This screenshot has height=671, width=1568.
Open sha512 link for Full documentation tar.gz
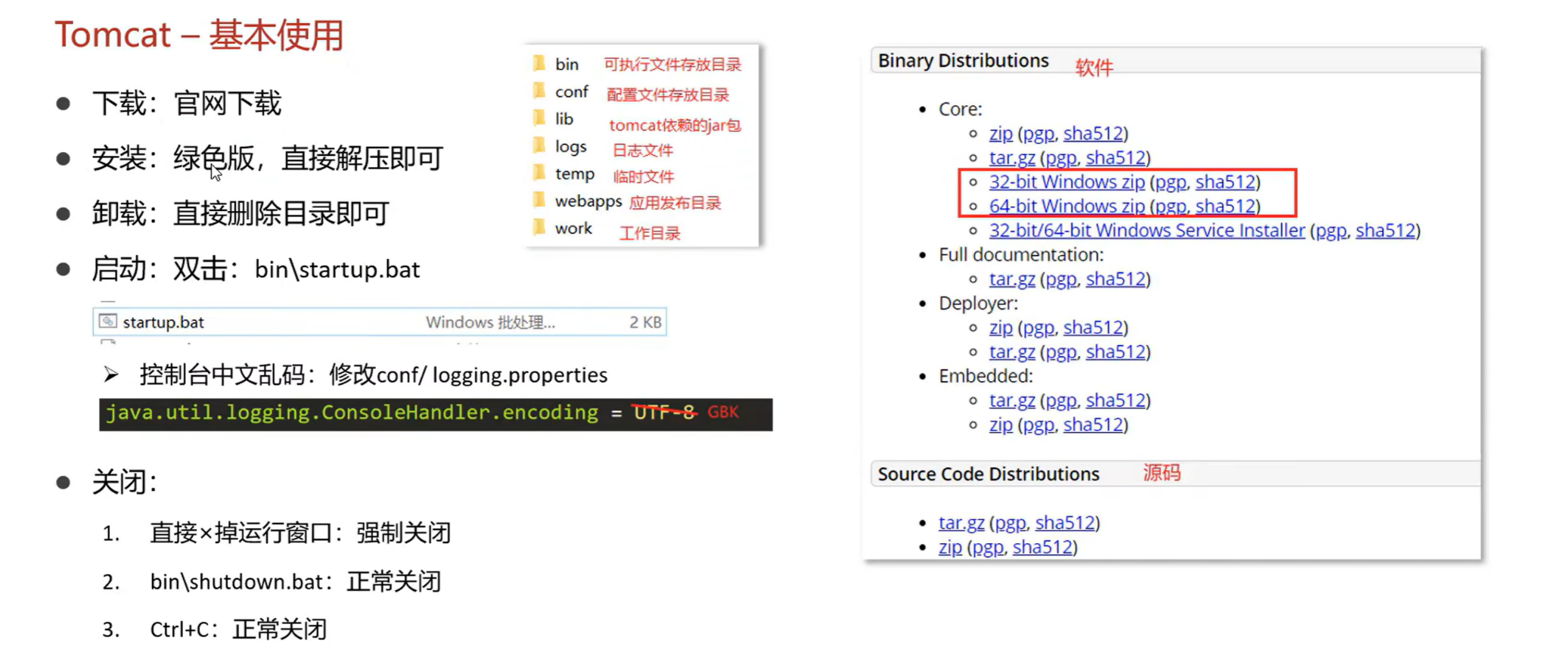coord(1116,278)
